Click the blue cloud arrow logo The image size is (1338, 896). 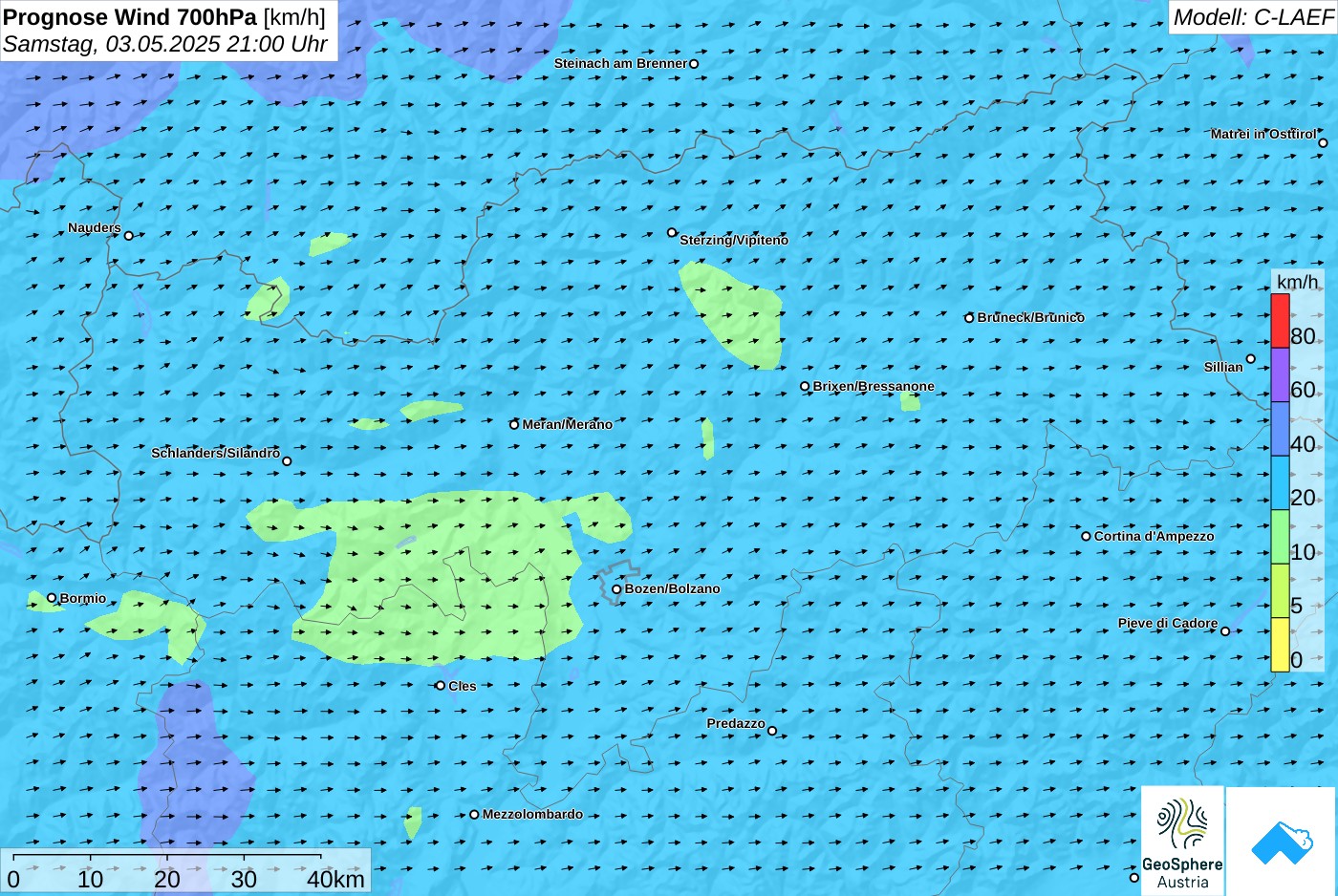click(x=1281, y=842)
